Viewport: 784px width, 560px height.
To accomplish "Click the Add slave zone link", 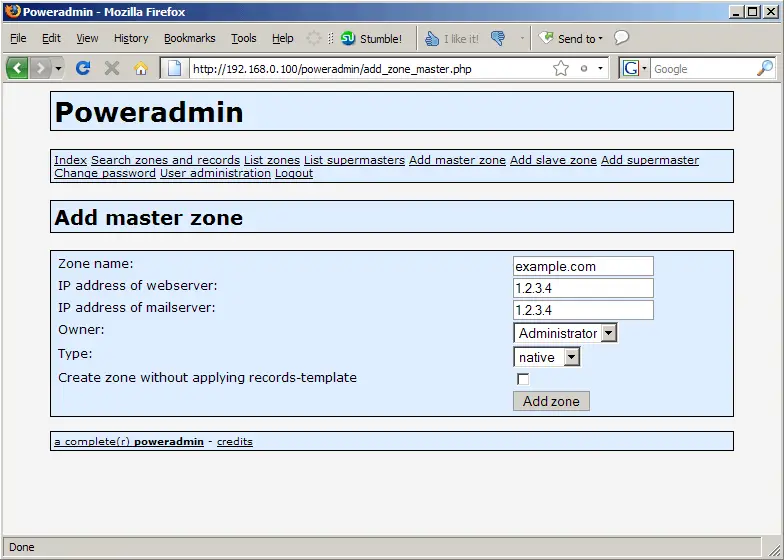I will point(554,160).
